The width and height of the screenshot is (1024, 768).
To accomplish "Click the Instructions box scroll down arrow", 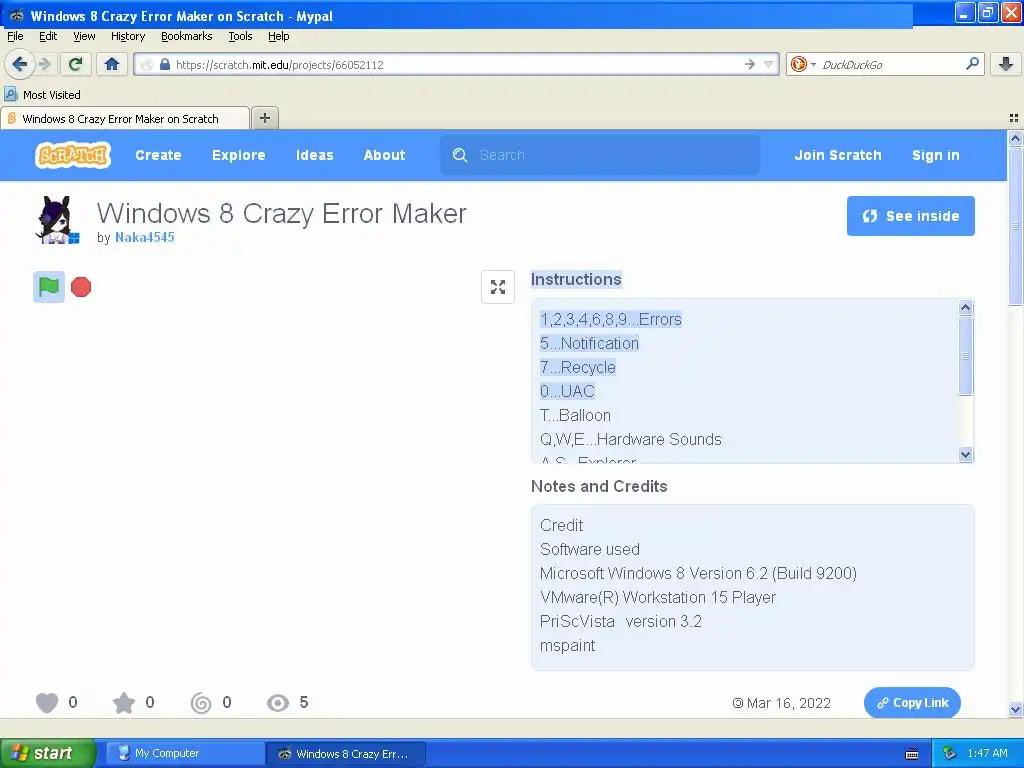I will click(x=965, y=454).
